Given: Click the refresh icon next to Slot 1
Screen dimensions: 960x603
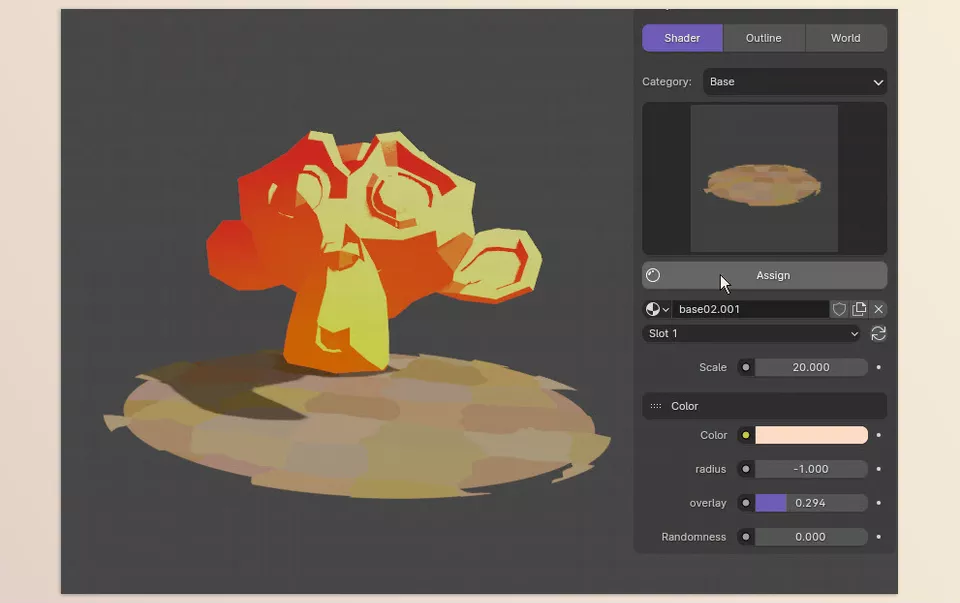Looking at the screenshot, I should pos(878,333).
